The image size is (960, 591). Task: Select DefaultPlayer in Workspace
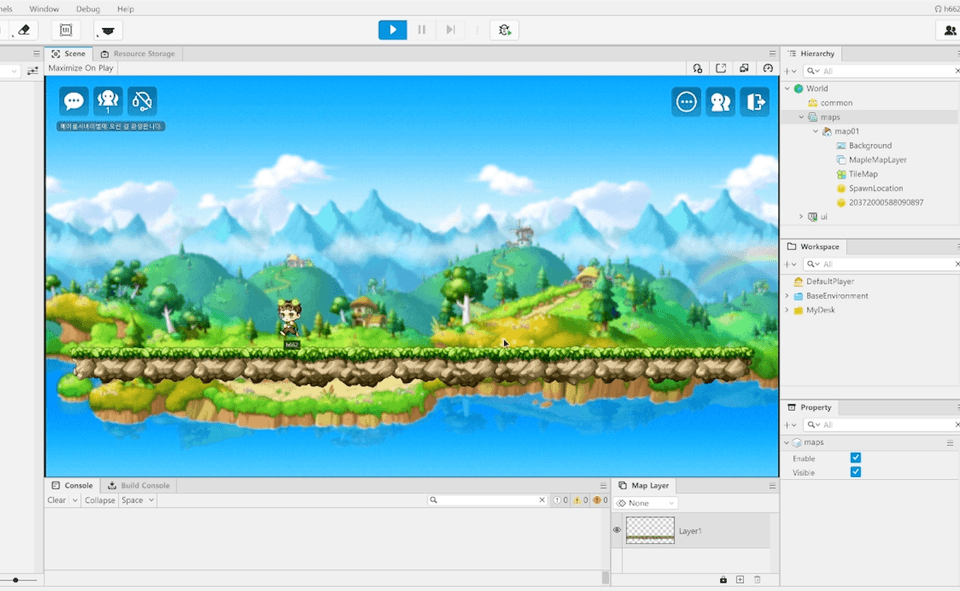point(830,282)
